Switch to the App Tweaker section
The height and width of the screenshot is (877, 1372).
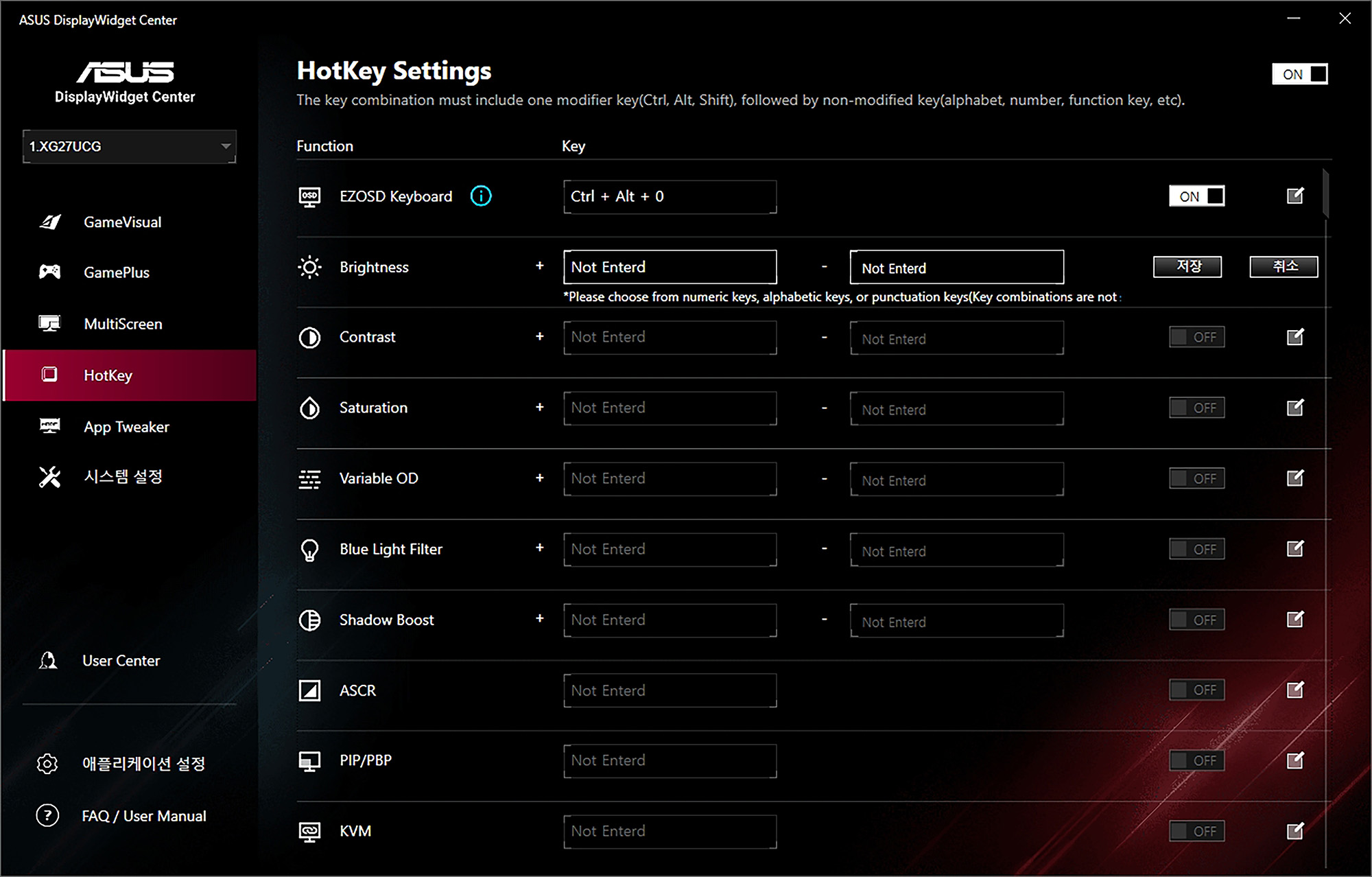(x=126, y=427)
